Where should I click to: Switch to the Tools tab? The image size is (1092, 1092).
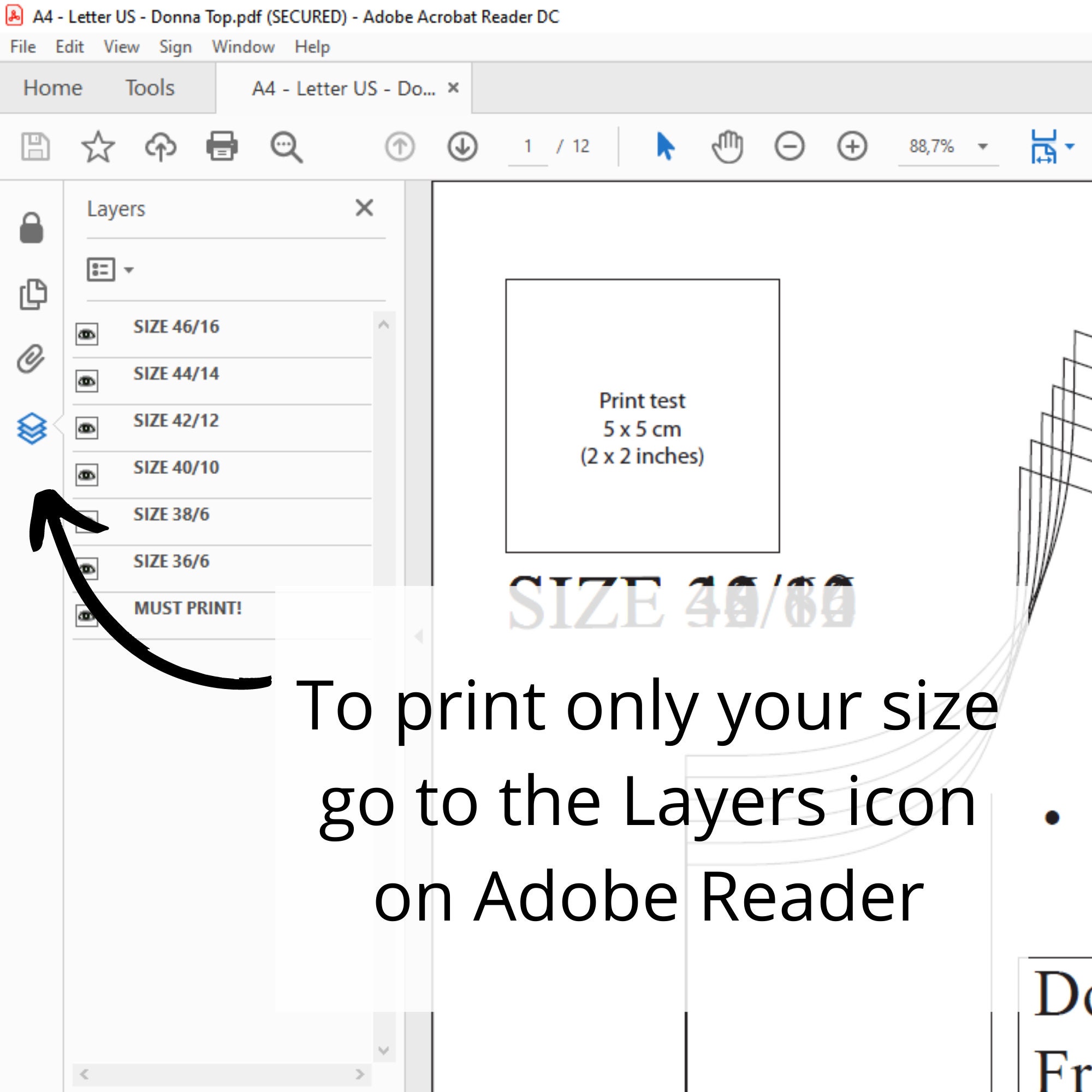pyautogui.click(x=150, y=87)
